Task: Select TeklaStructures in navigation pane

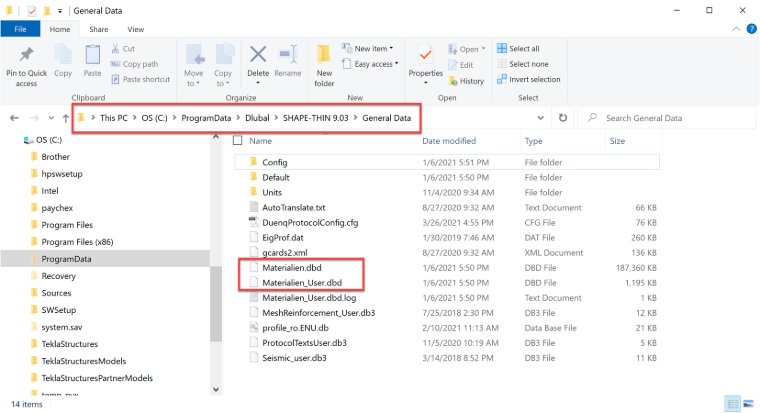Action: 70,344
